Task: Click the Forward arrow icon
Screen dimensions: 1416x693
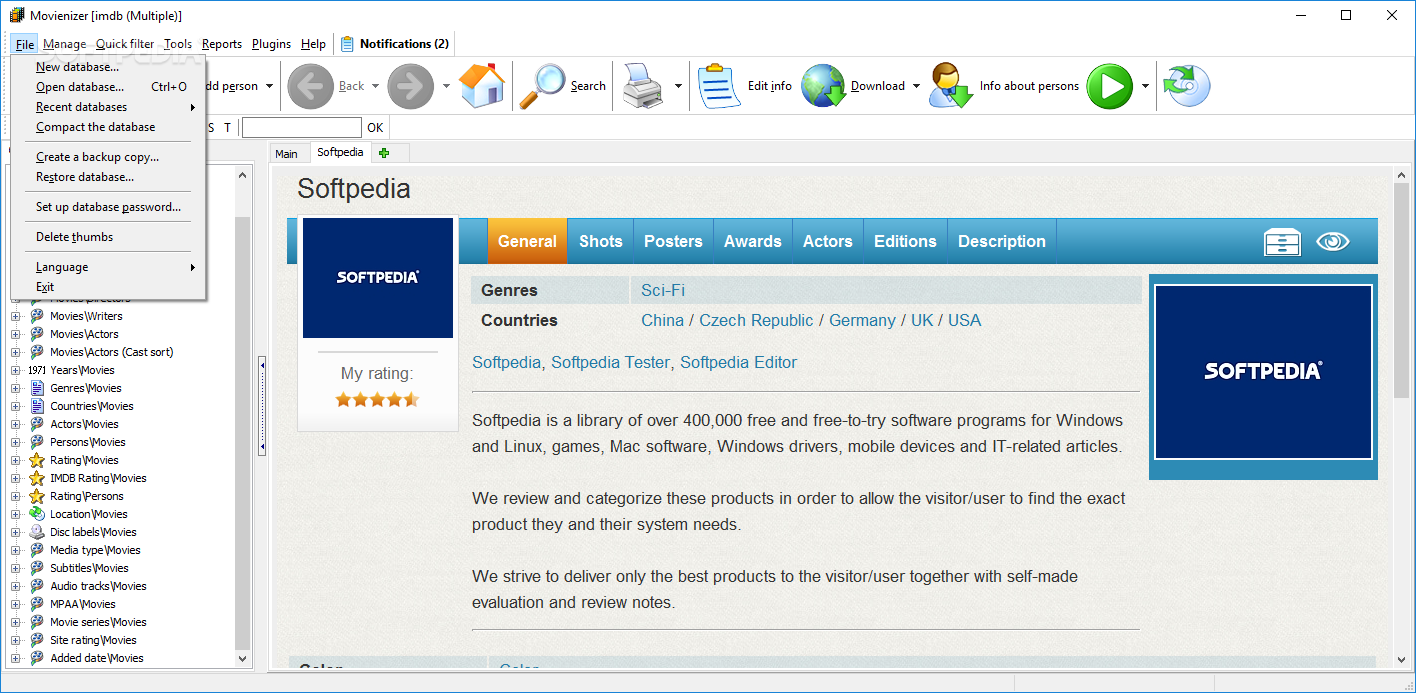Action: pyautogui.click(x=411, y=86)
